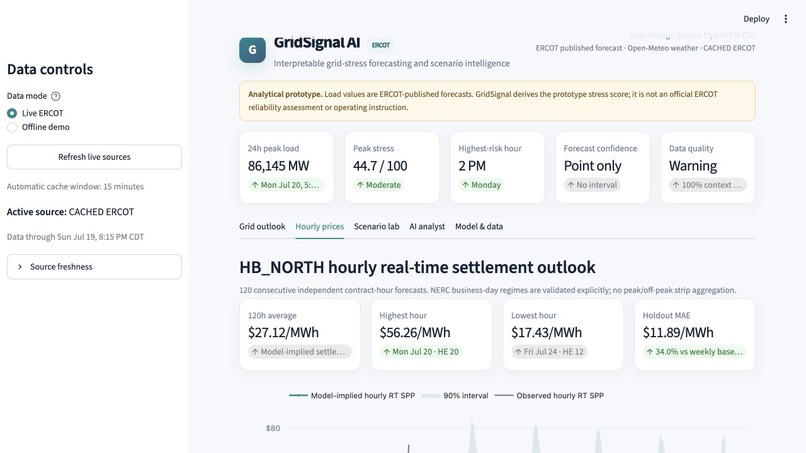The height and width of the screenshot is (453, 806).
Task: Click the Source freshness chevron arrow
Action: [x=20, y=267]
